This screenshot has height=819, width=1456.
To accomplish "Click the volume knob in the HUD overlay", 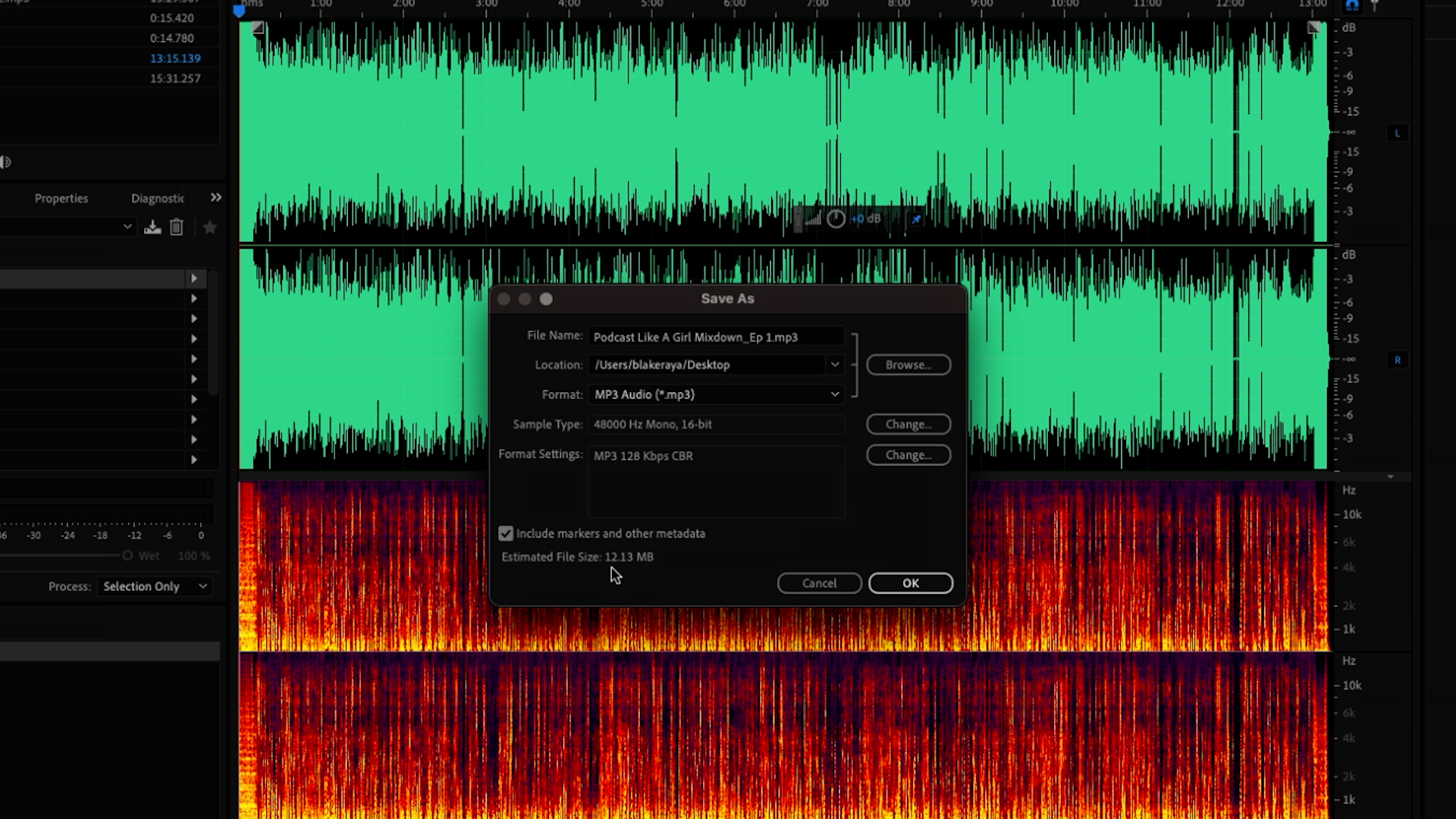I will (835, 218).
